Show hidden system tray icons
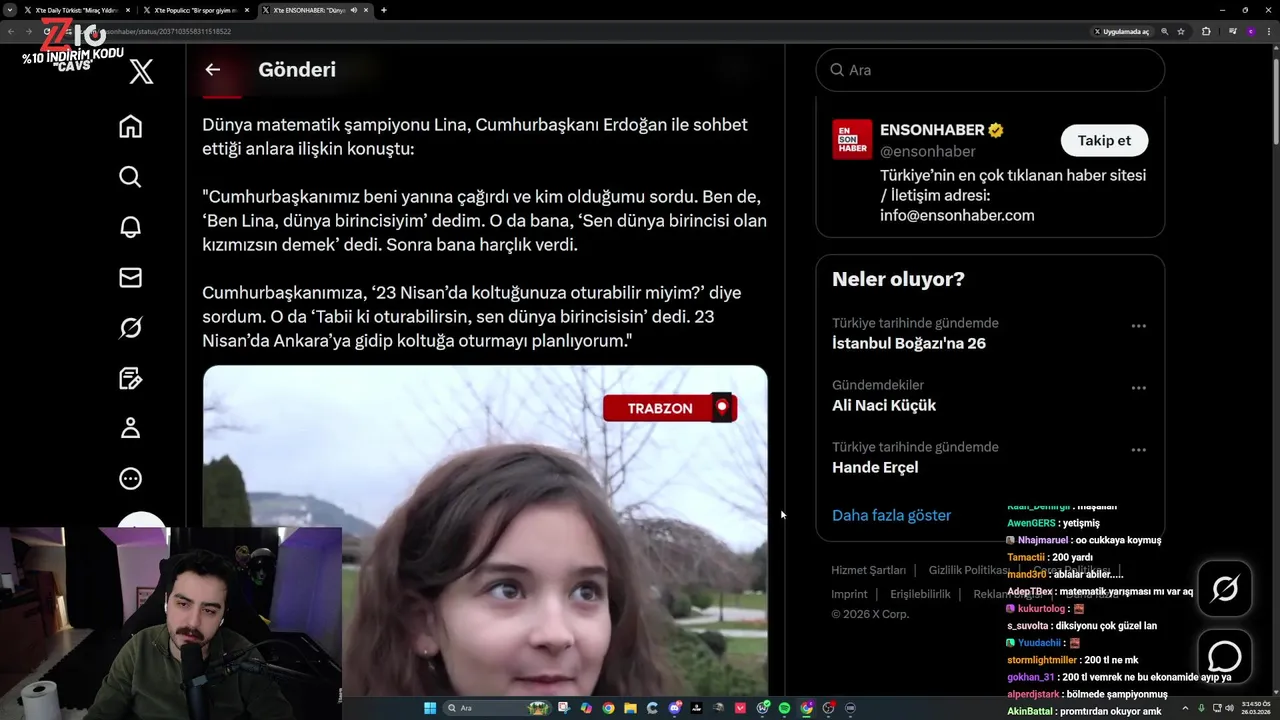 tap(1186, 708)
